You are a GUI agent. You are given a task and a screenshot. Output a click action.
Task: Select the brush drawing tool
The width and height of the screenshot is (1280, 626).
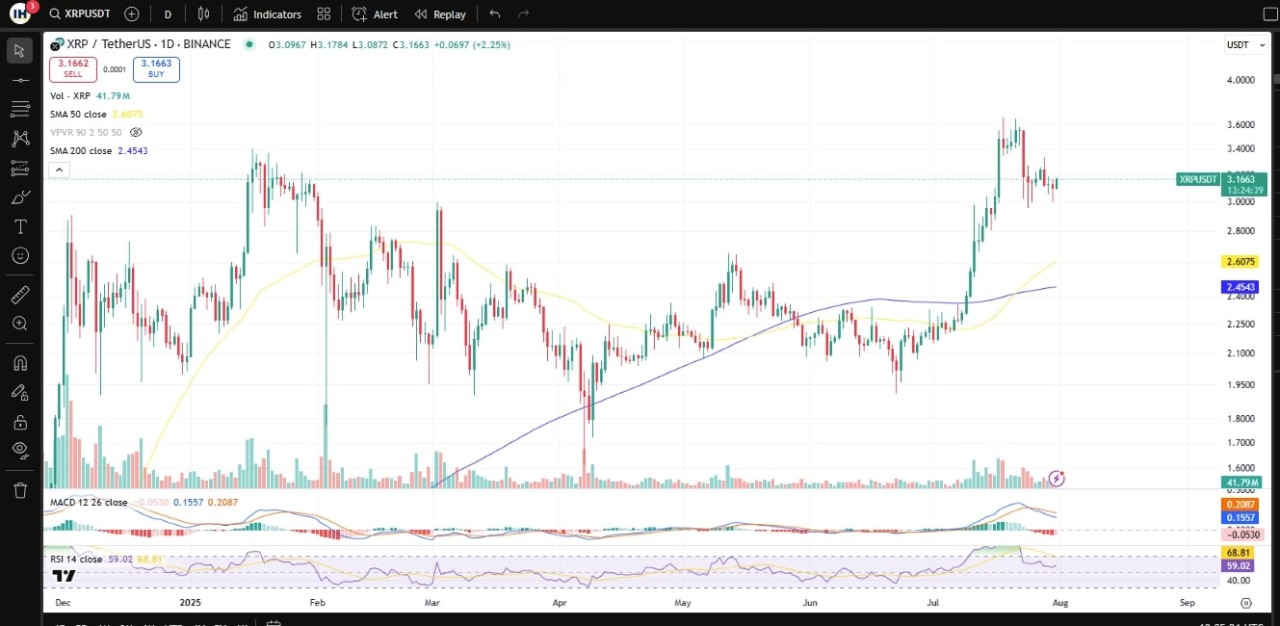[x=20, y=197]
